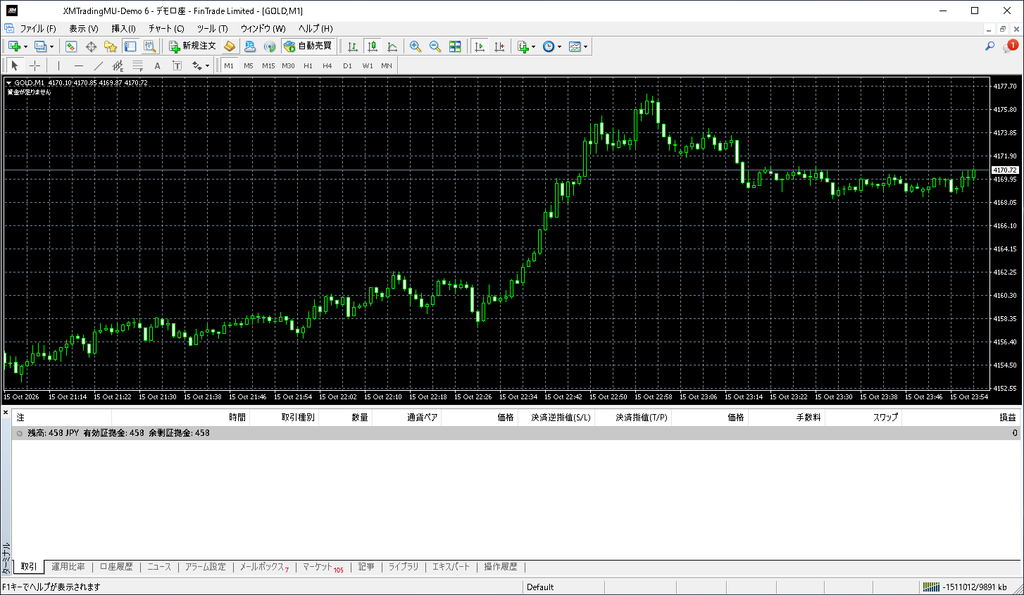Viewport: 1024px width, 595px height.
Task: Pick the vertical line drawing tool
Action: (59, 65)
